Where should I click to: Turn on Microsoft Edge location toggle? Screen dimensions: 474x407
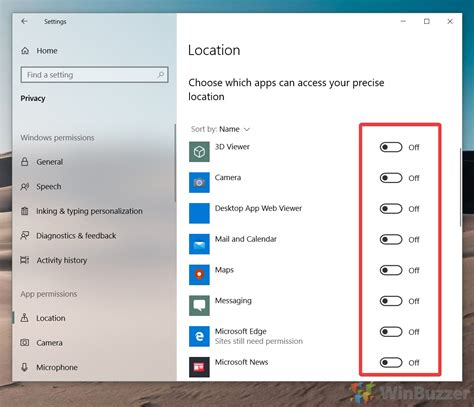pyautogui.click(x=391, y=332)
